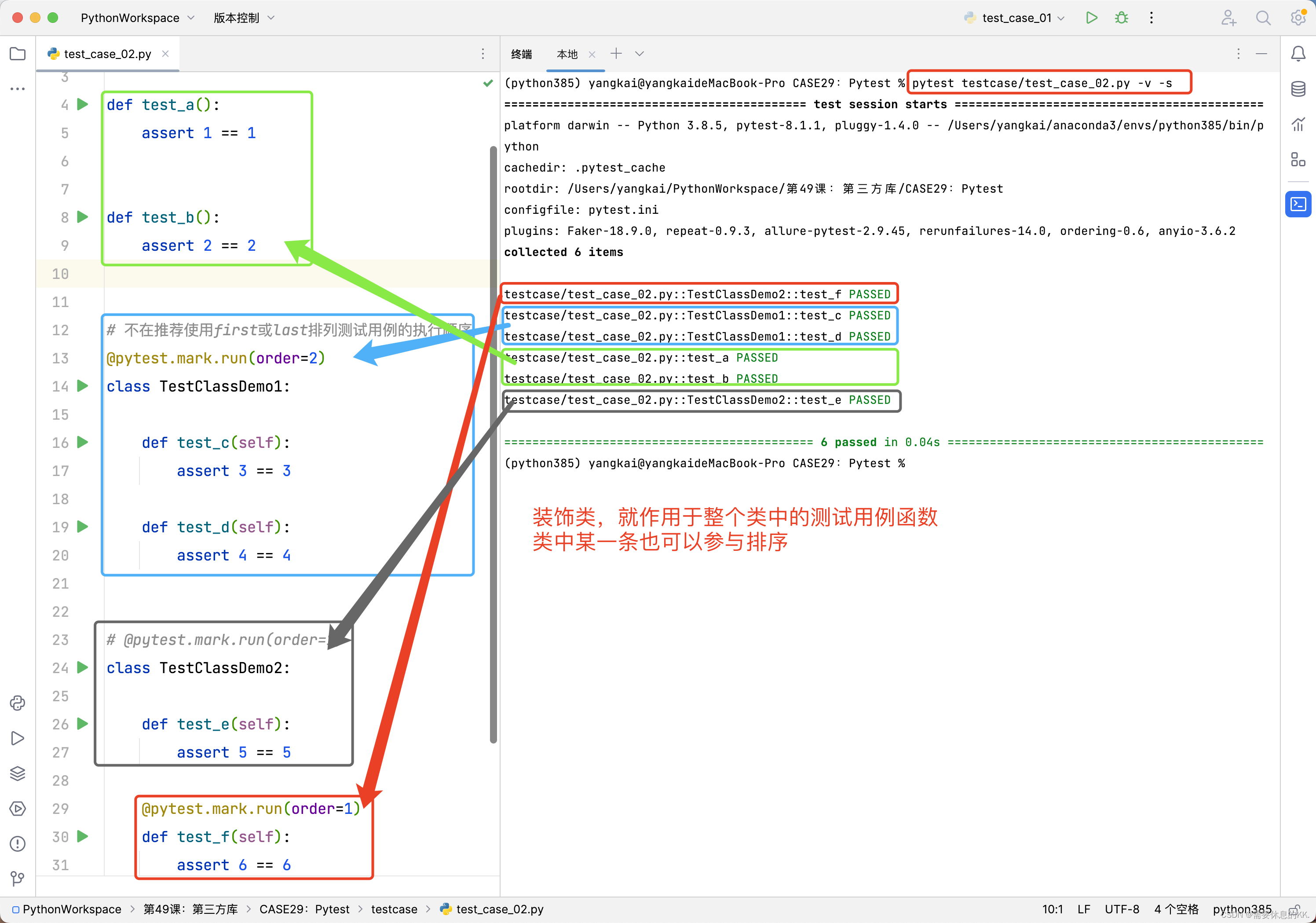Screen dimensions: 1316x923
Task: Expand the 版本控制 dropdown
Action: click(244, 18)
